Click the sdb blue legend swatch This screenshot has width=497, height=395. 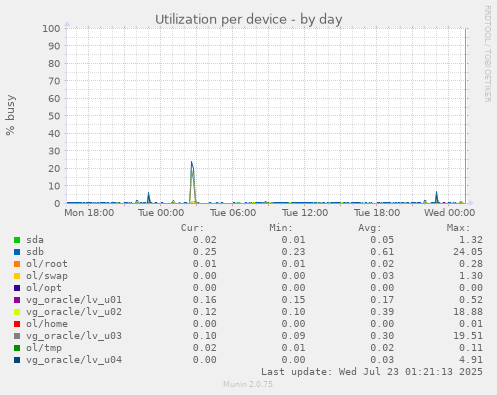[17, 252]
